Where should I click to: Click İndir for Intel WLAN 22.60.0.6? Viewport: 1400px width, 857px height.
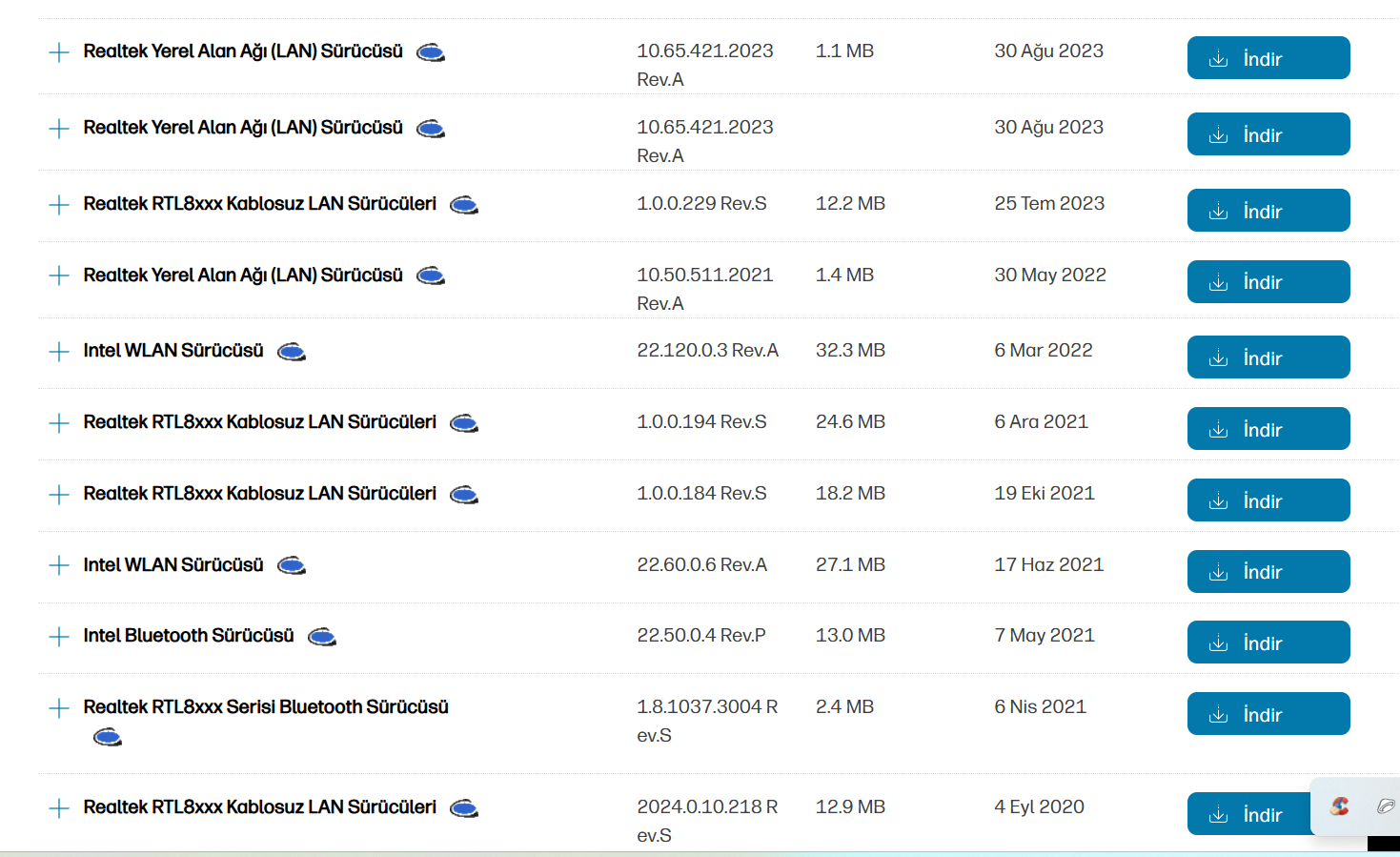point(1268,572)
